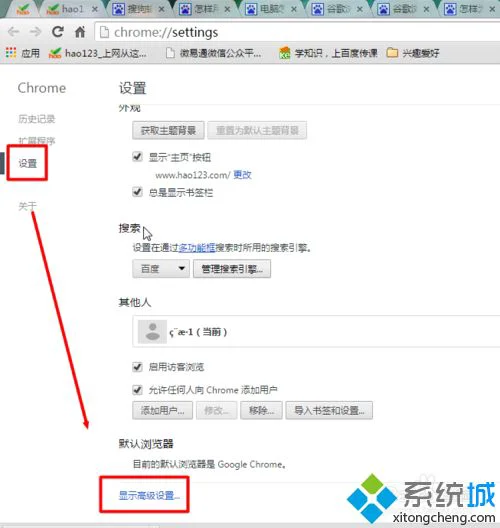The height and width of the screenshot is (528, 500).
Task: Open 历史记录 in the sidebar
Action: click(x=37, y=119)
